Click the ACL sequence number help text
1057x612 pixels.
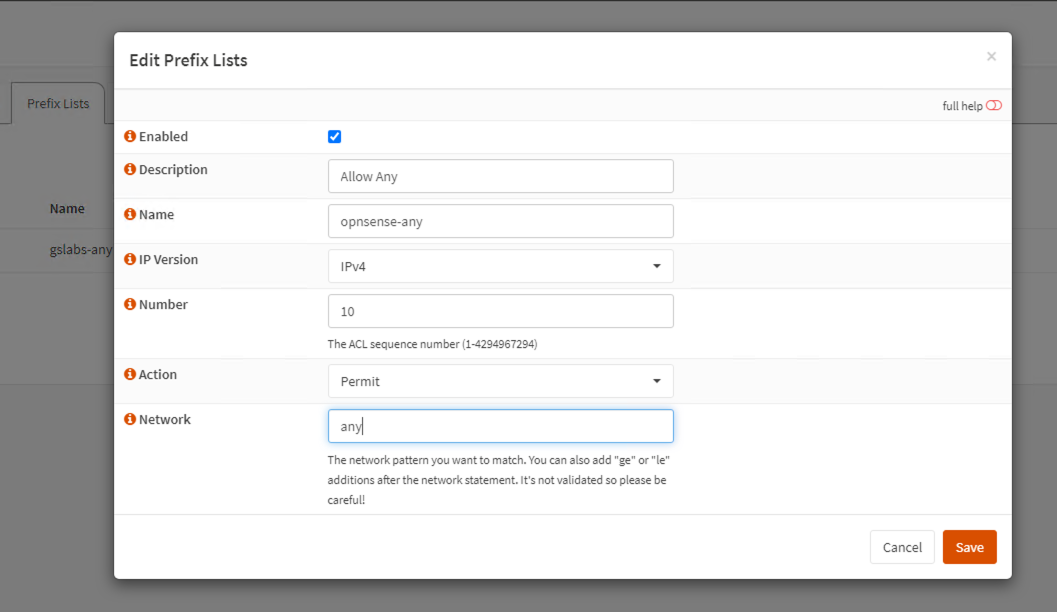[432, 344]
